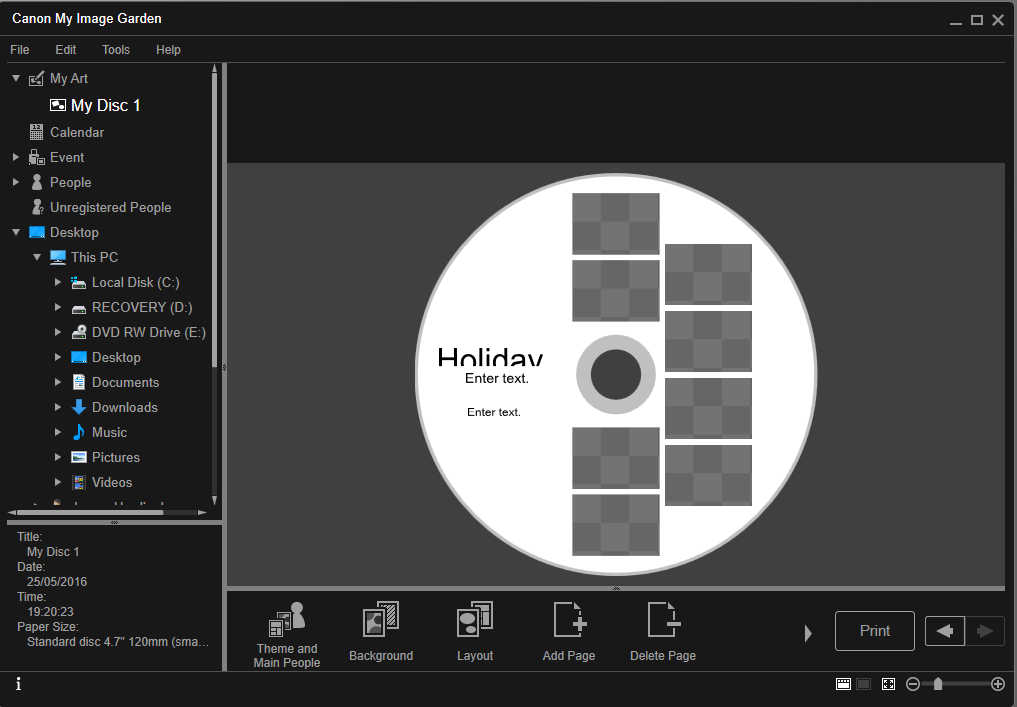Show the information panel via i icon

[x=18, y=684]
